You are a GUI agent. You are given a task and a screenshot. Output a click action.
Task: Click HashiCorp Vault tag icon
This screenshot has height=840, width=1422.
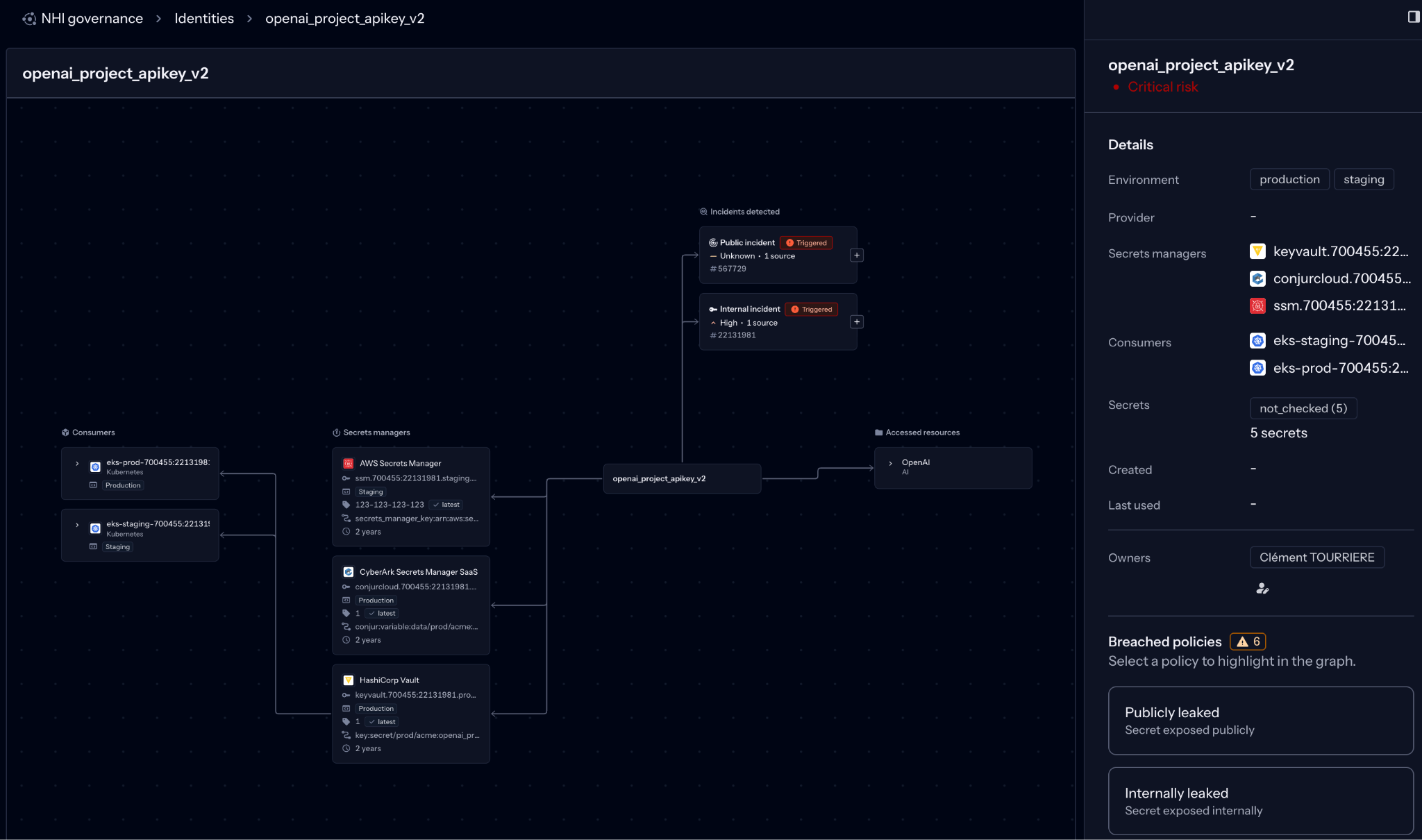[x=346, y=722]
